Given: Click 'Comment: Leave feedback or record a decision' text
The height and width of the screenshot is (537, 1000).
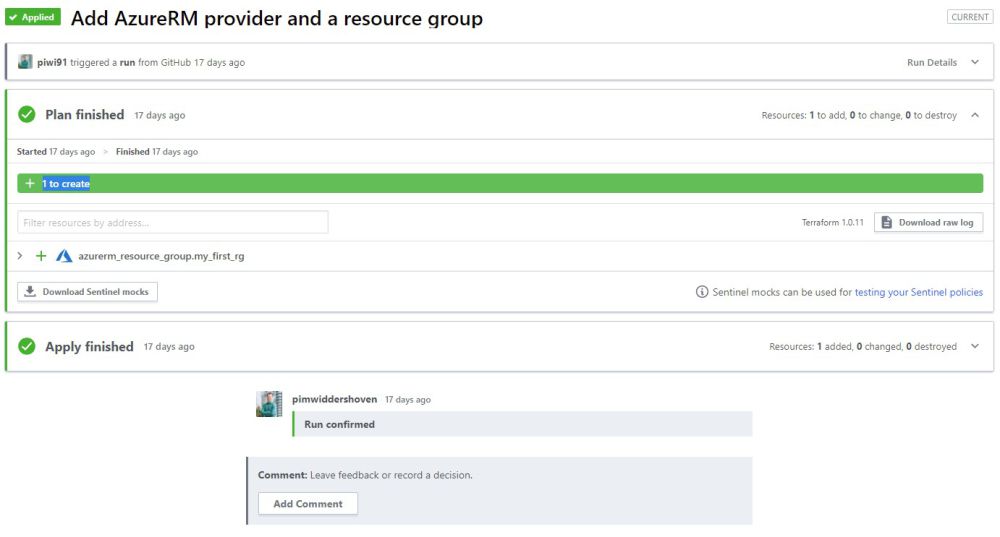Looking at the screenshot, I should pos(365,475).
